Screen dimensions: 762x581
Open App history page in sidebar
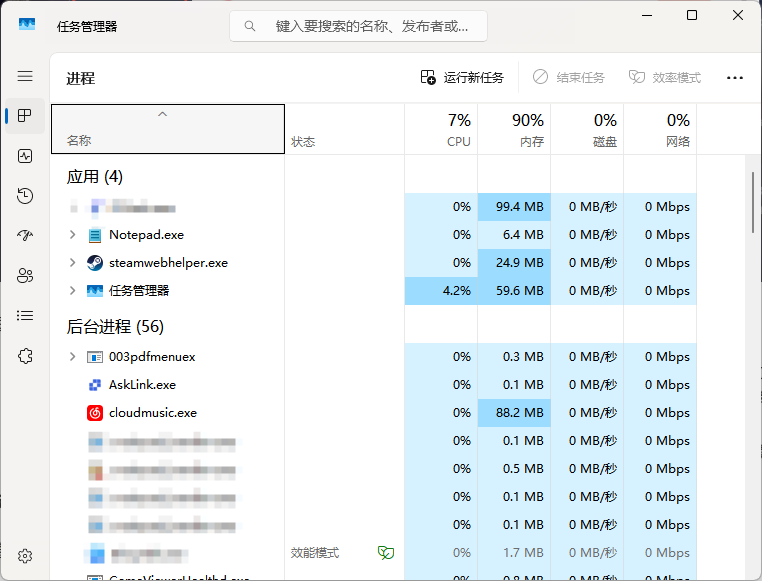coord(25,196)
